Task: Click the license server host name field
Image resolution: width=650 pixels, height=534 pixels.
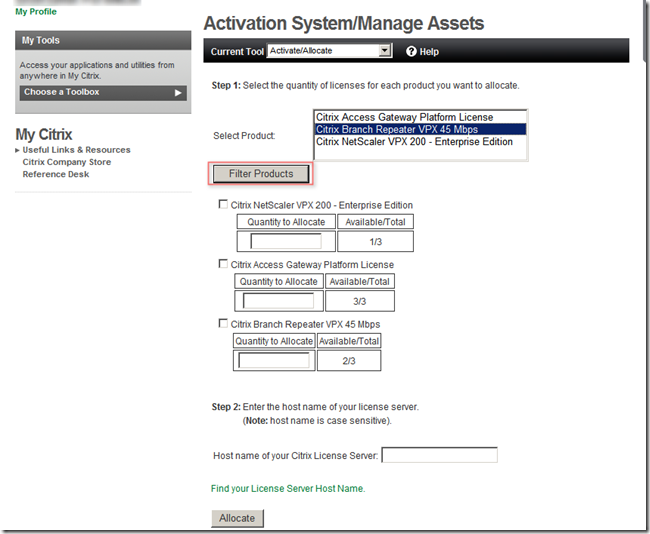Action: (439, 455)
